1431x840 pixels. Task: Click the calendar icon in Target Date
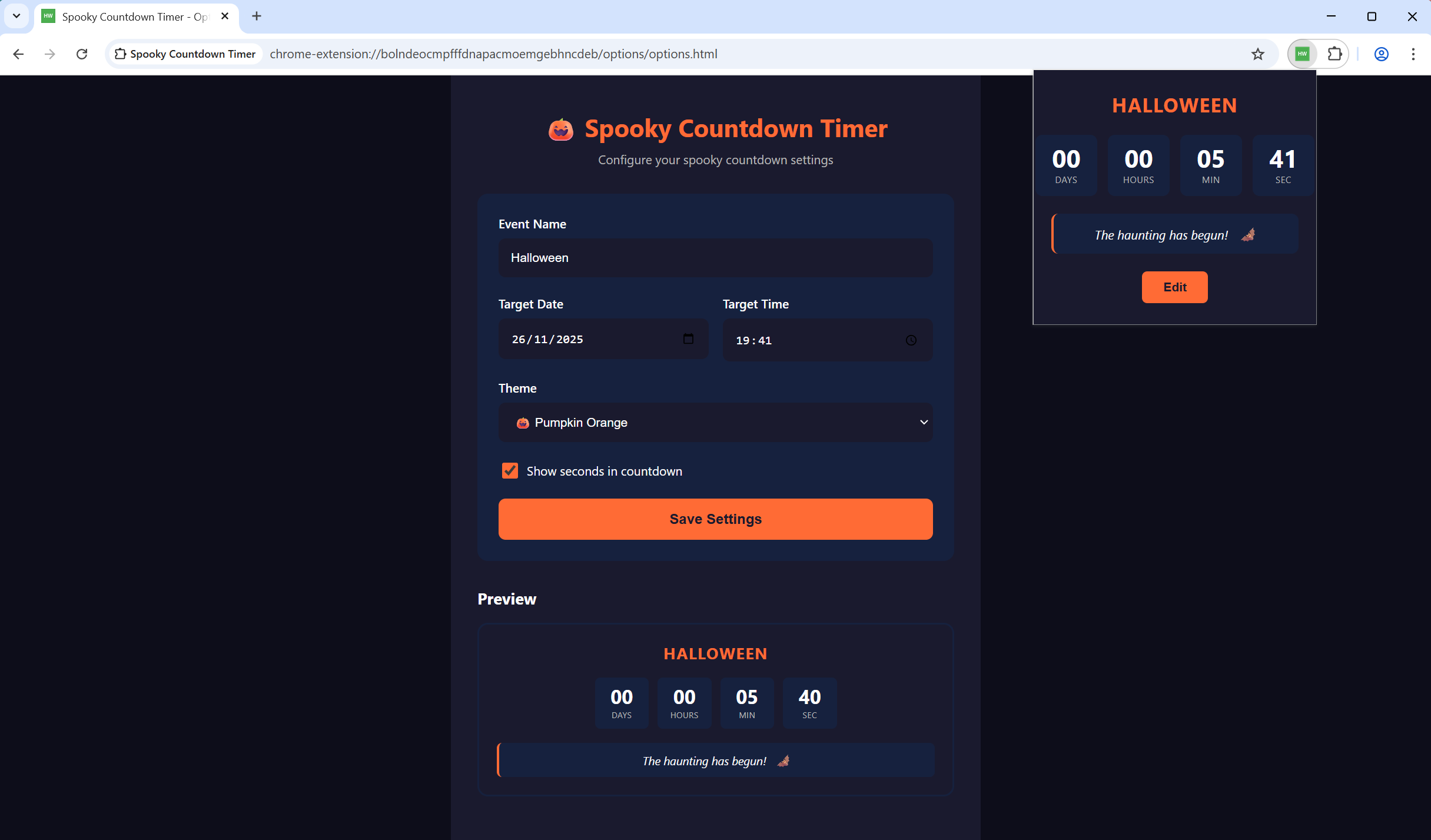[688, 339]
